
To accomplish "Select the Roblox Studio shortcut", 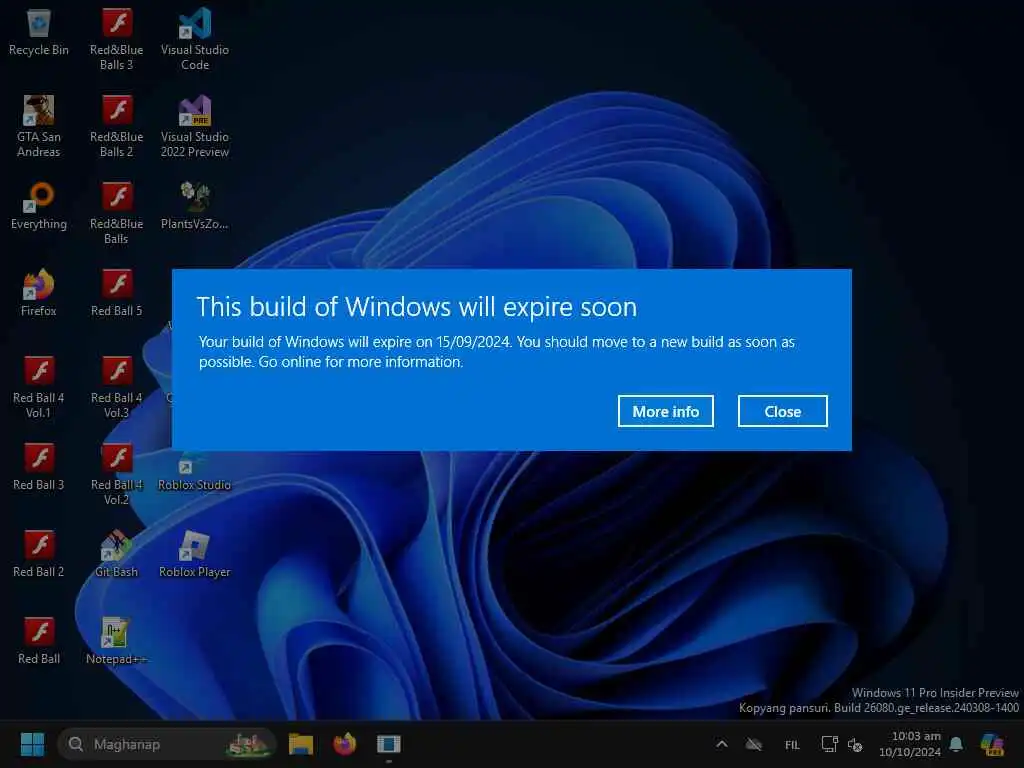I will point(195,472).
